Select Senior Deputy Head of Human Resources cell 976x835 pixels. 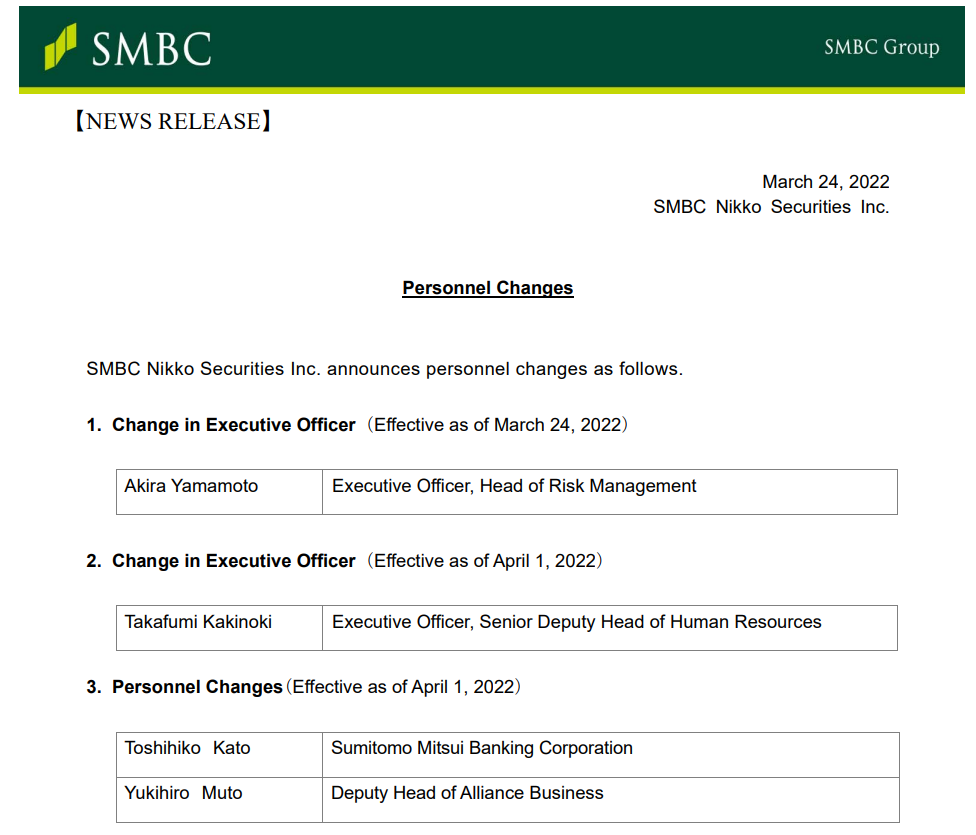click(610, 628)
